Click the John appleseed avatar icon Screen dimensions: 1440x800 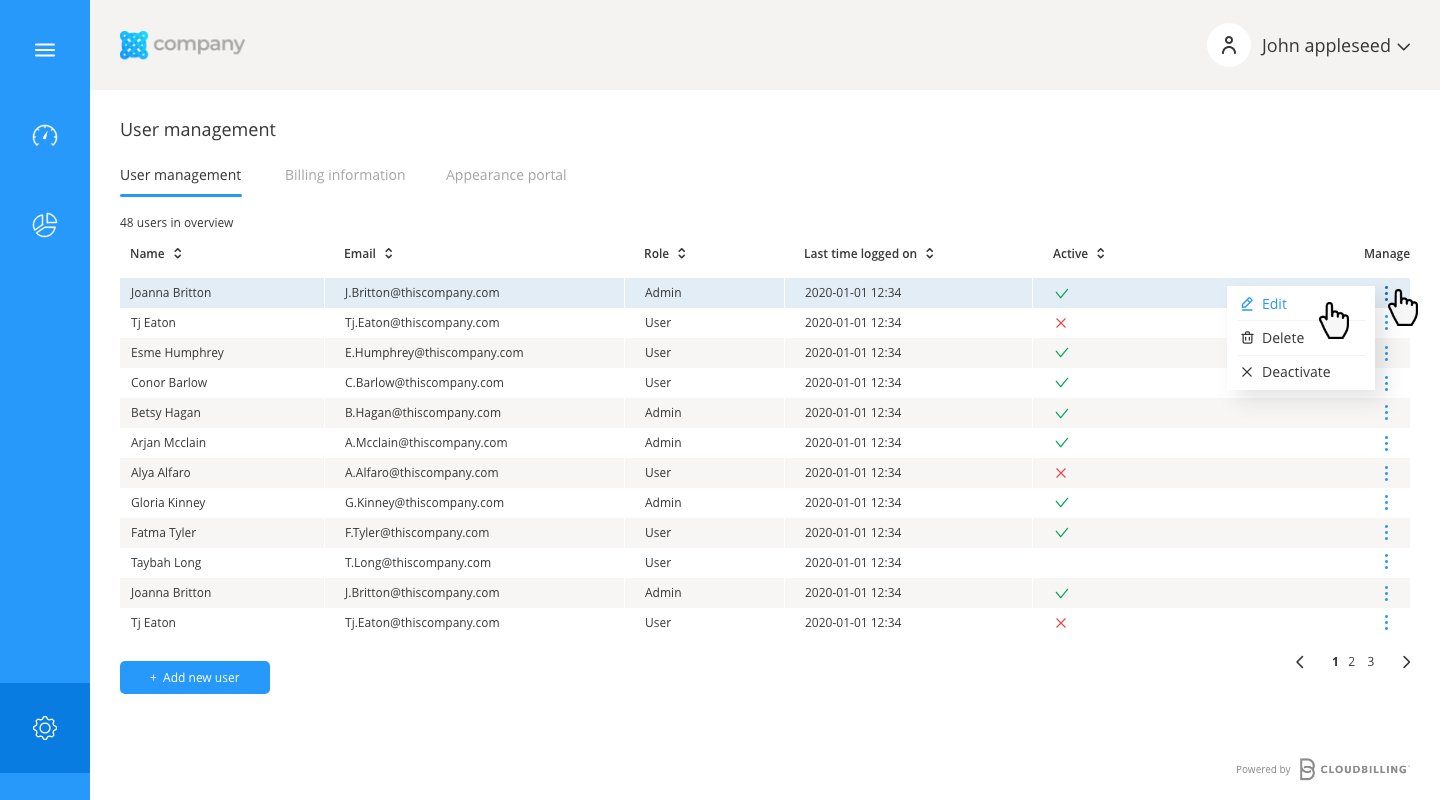[1229, 45]
